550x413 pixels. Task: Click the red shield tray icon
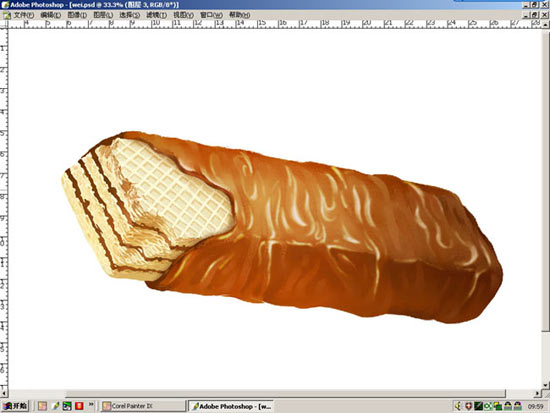[x=468, y=406]
